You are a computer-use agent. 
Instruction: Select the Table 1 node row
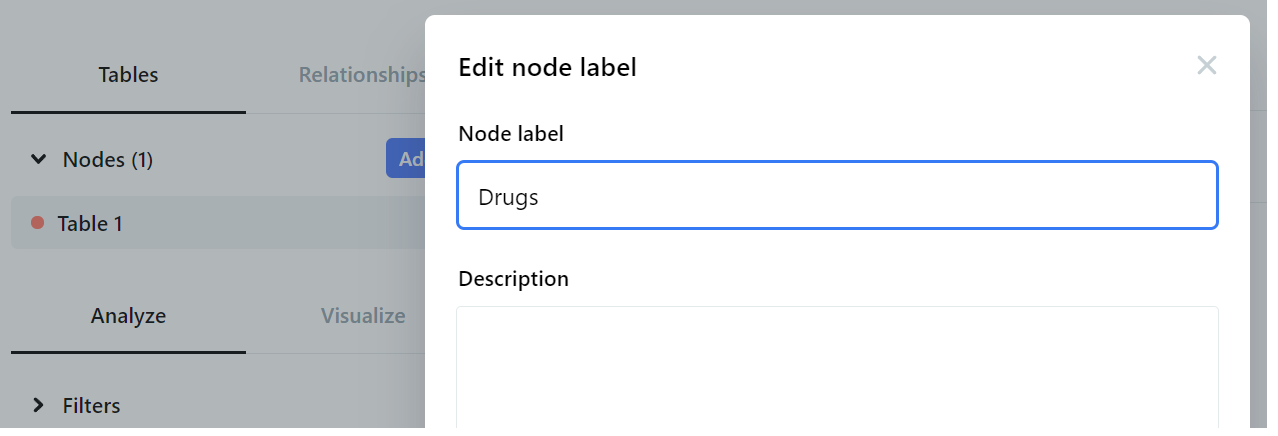coord(220,223)
